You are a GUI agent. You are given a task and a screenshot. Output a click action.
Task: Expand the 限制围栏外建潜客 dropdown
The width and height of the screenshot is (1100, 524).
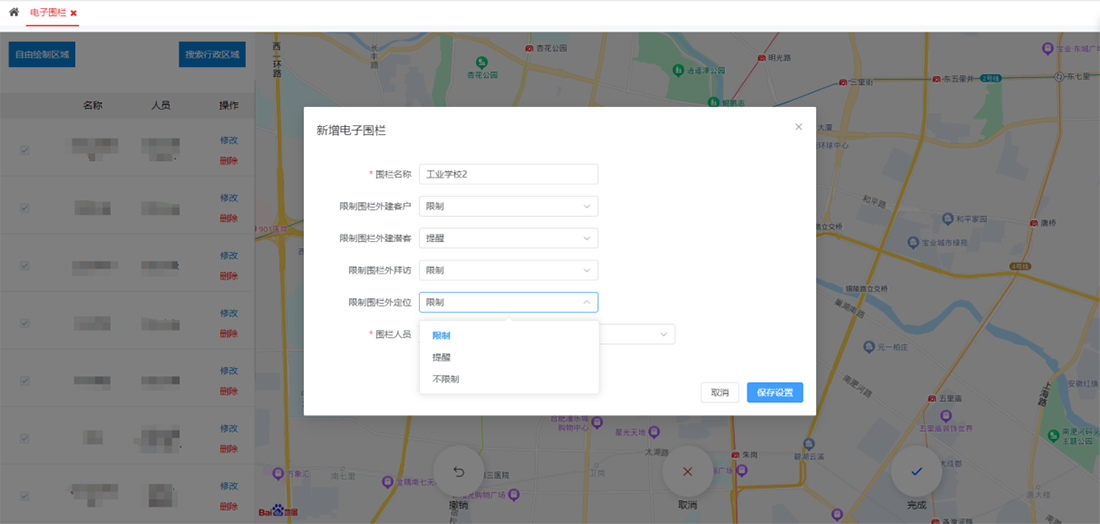click(508, 238)
